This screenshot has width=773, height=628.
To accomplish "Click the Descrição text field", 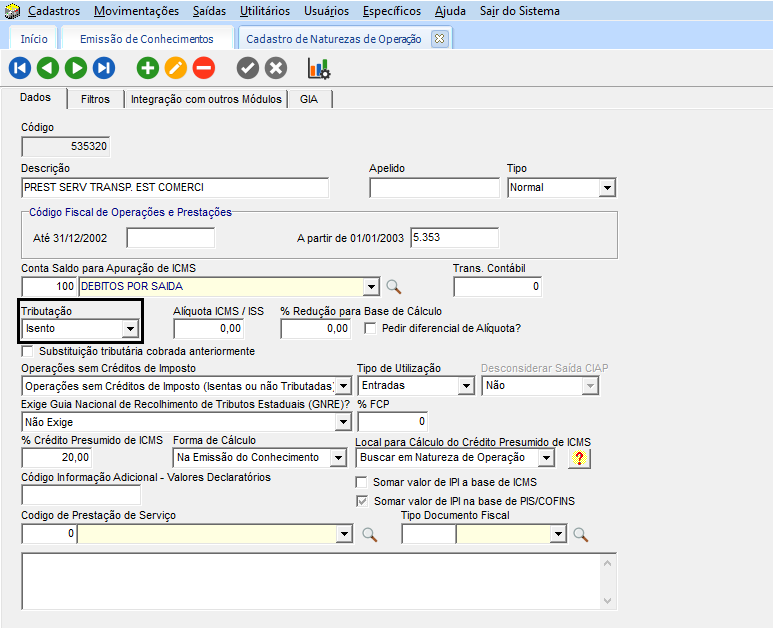I will [x=175, y=188].
